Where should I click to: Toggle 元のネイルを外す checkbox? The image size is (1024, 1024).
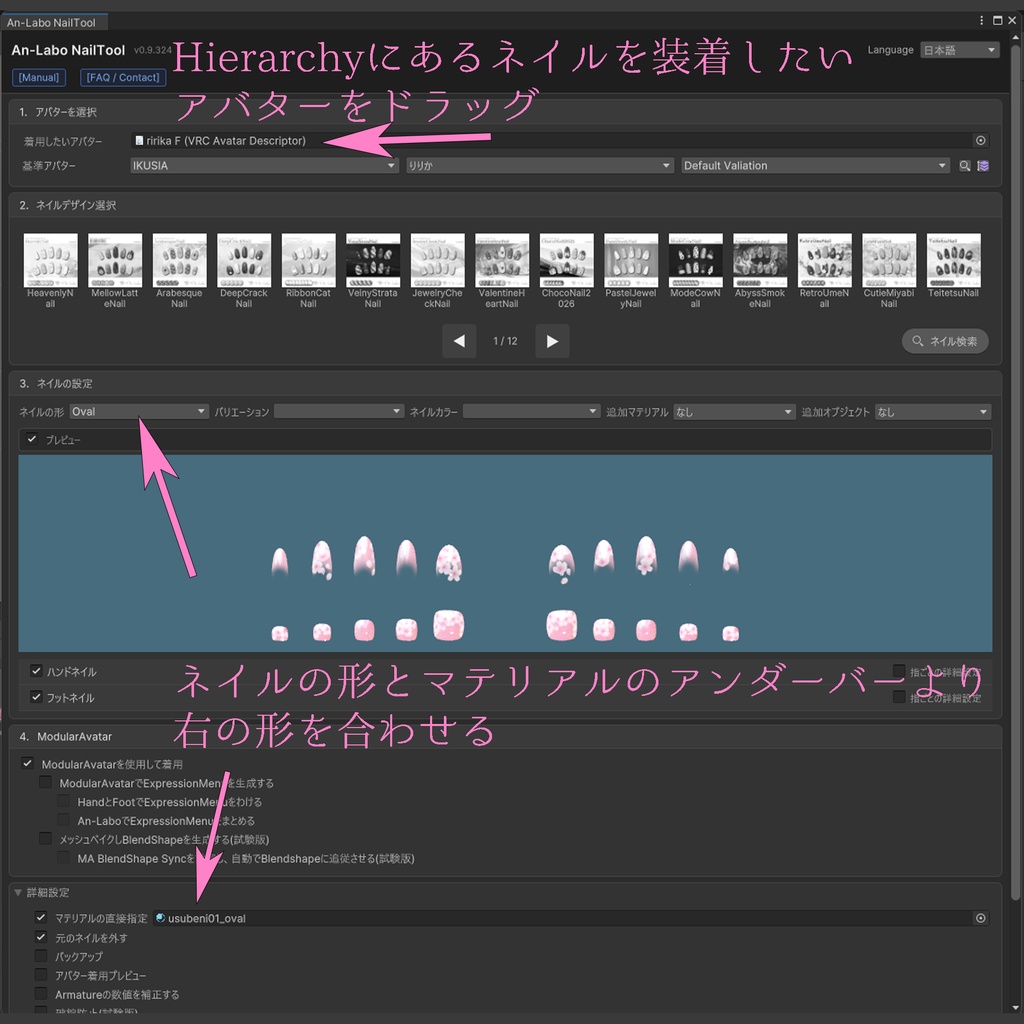pyautogui.click(x=40, y=937)
